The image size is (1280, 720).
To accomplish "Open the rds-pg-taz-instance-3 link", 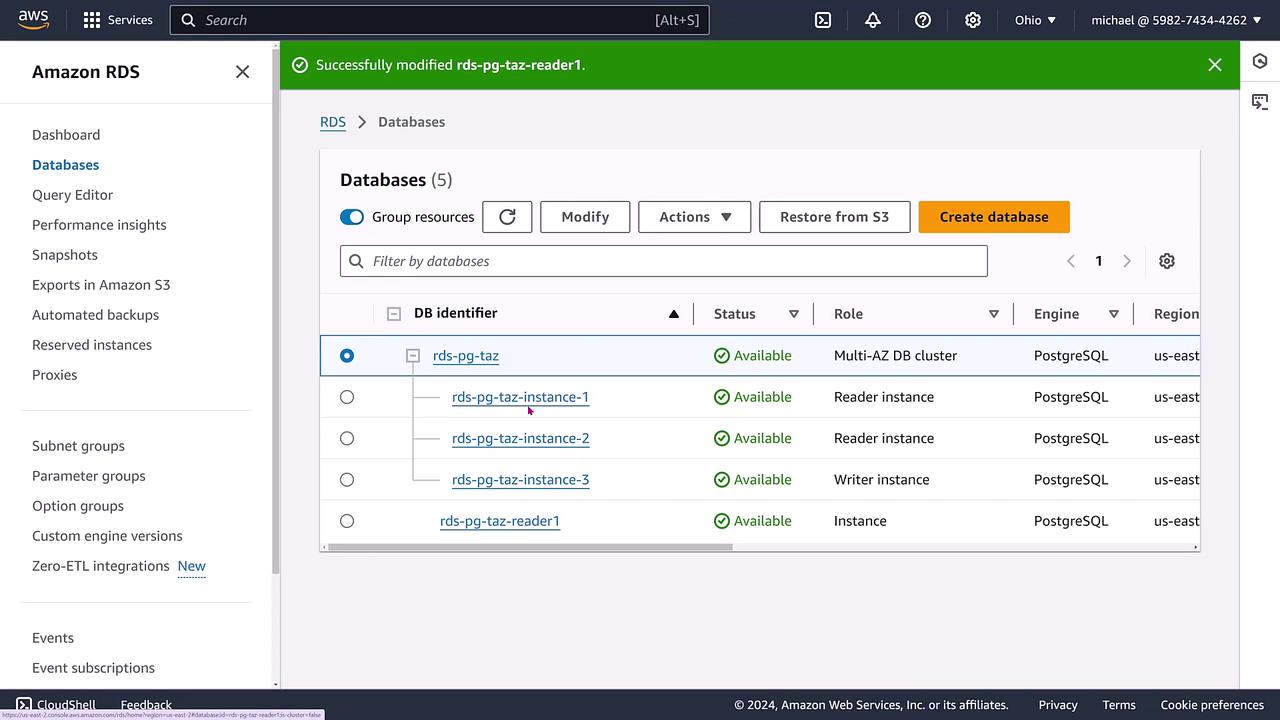I will (520, 480).
